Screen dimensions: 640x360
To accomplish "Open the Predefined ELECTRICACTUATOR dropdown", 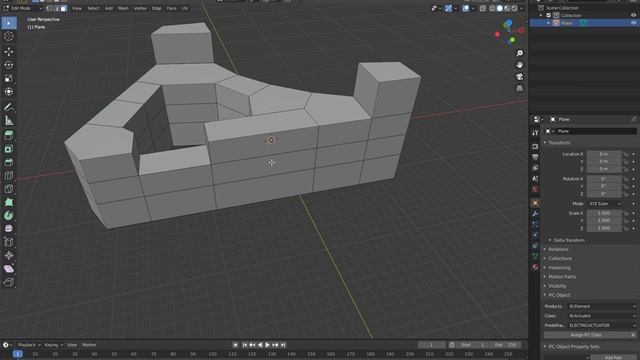I will [x=602, y=325].
